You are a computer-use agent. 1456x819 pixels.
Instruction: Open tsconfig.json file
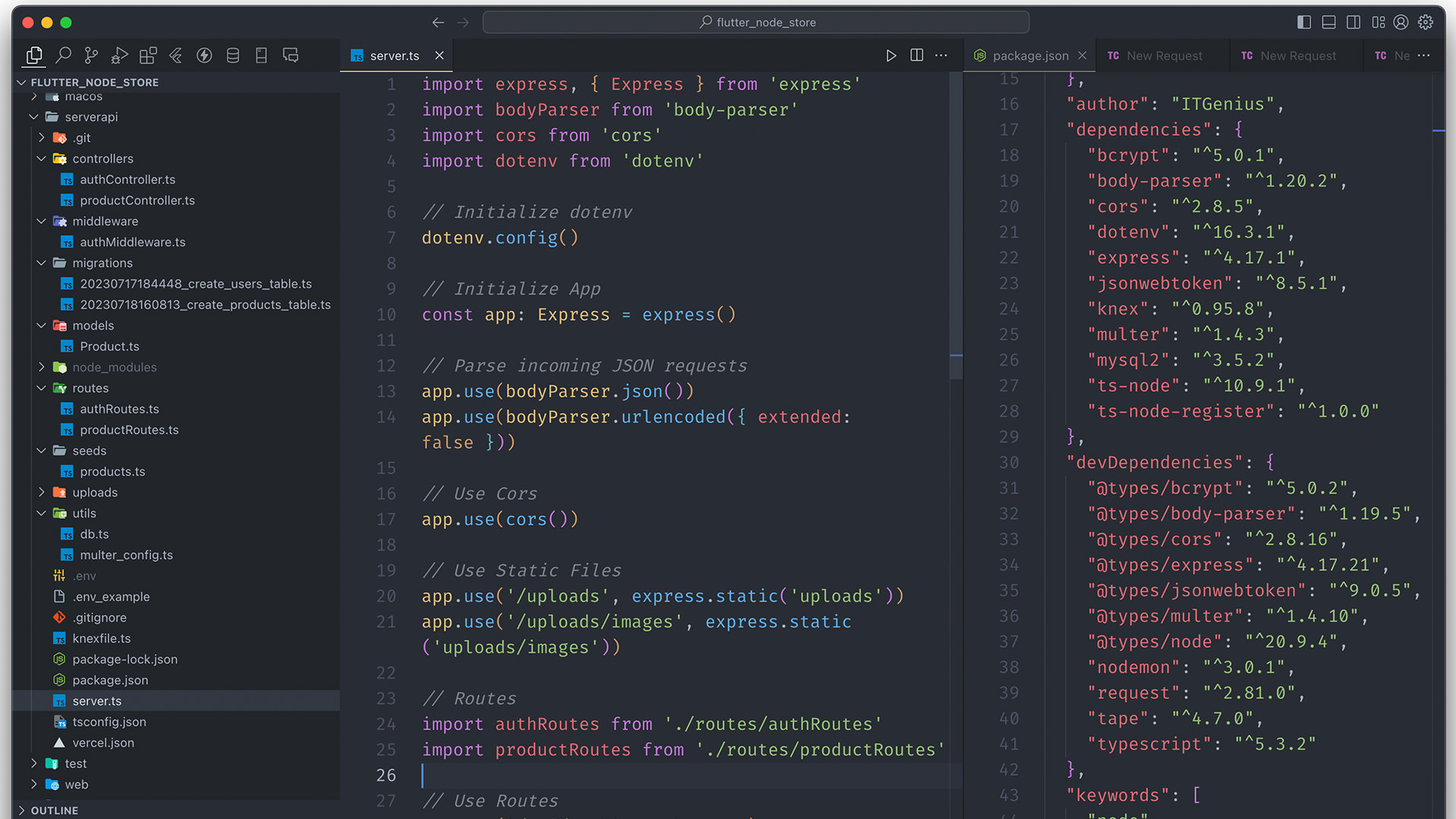point(109,722)
